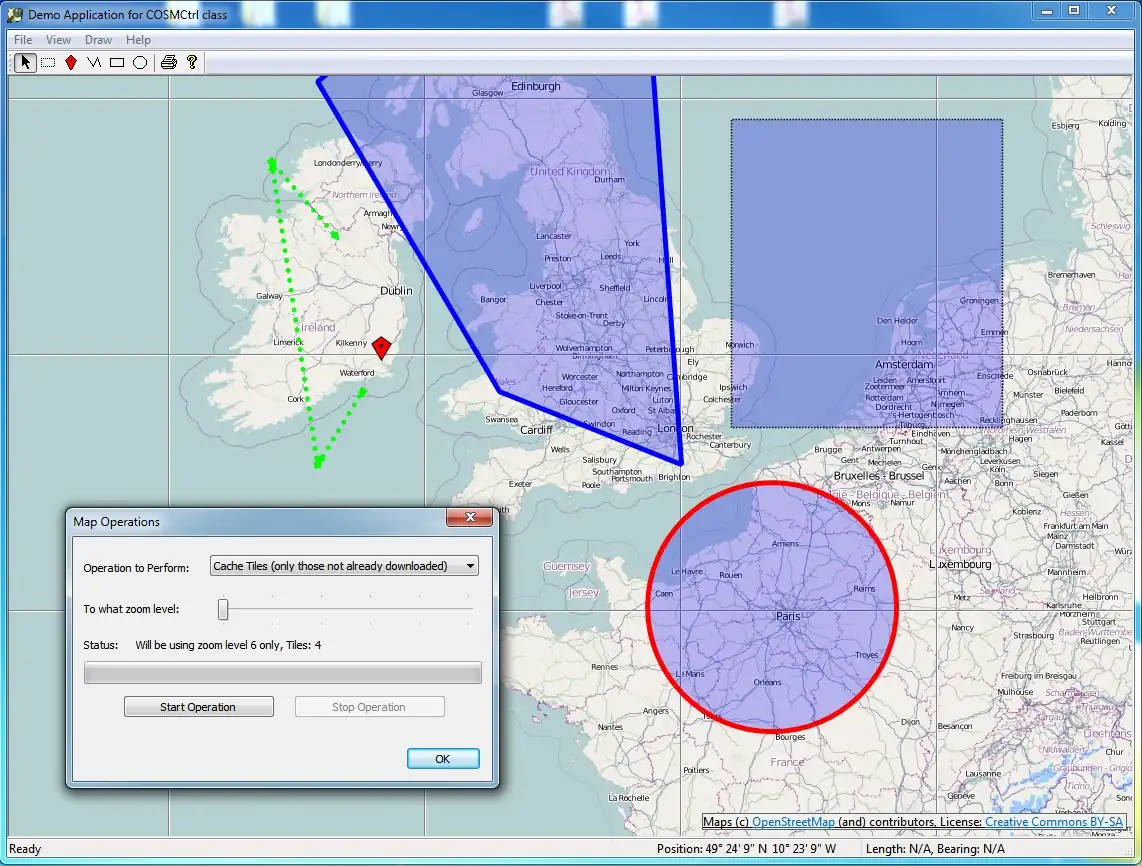Open the File menu
1142x866 pixels.
point(23,40)
